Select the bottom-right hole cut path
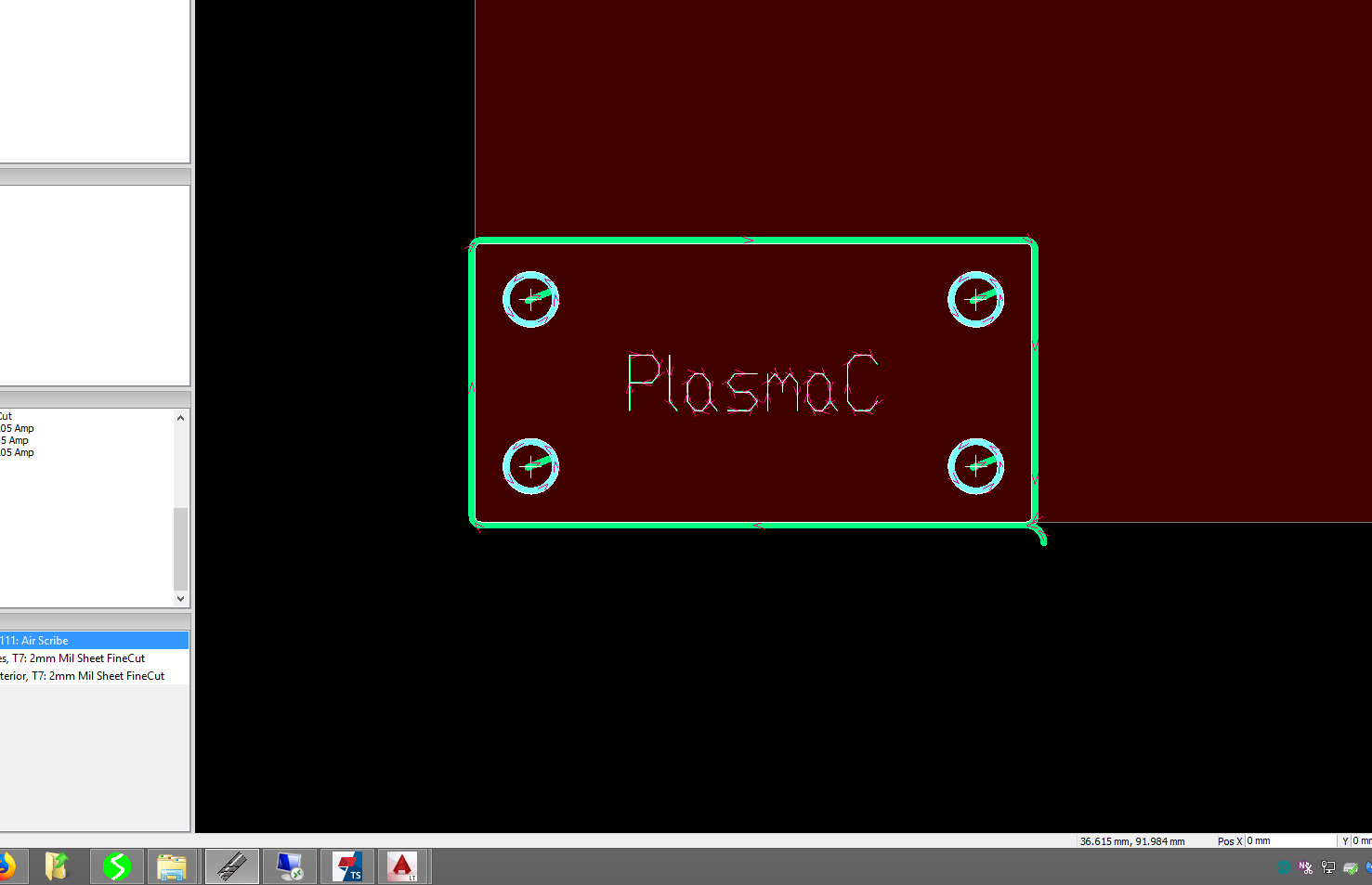The width and height of the screenshot is (1372, 885). point(975,466)
